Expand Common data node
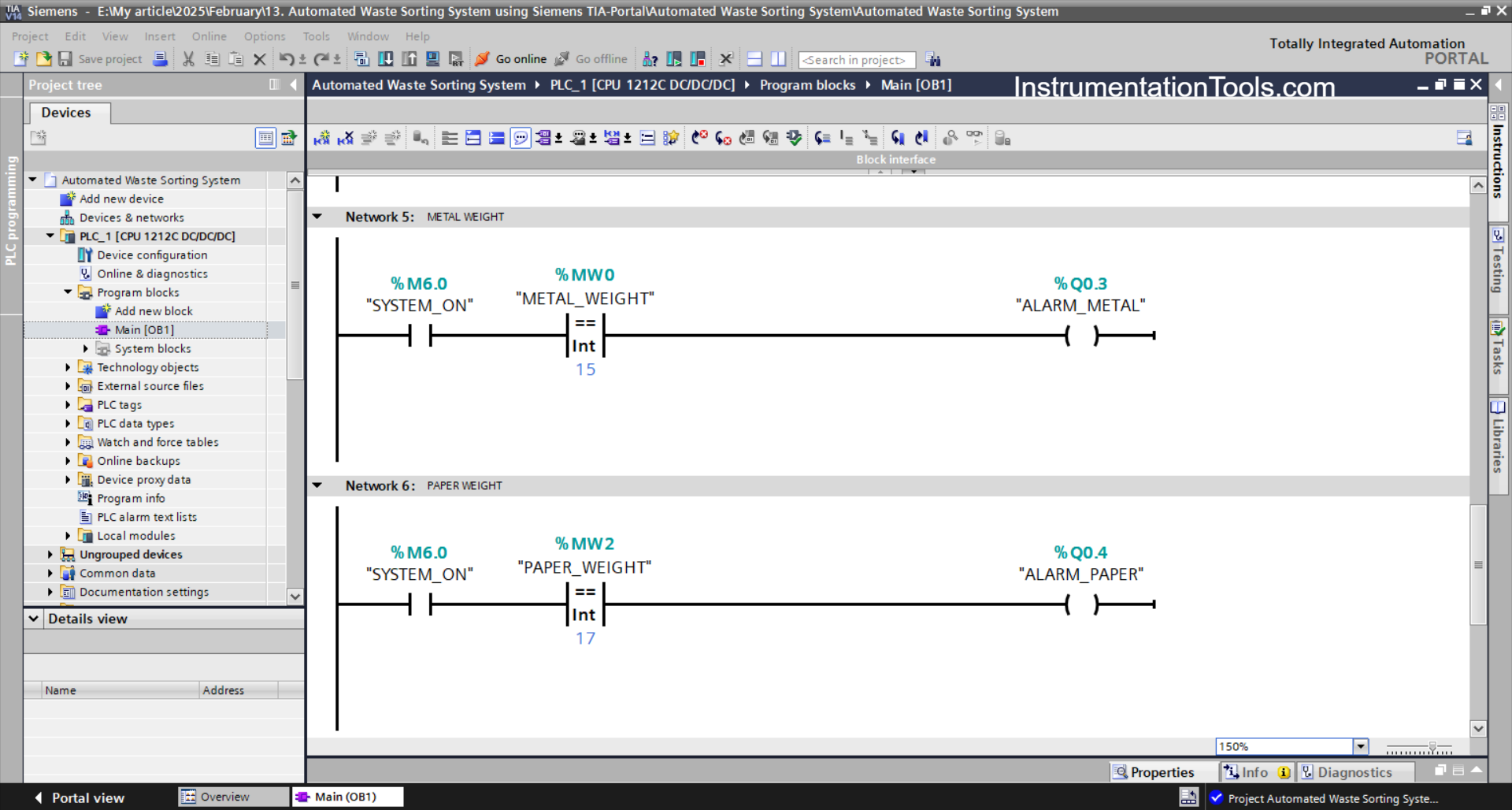1512x810 pixels. coord(50,573)
